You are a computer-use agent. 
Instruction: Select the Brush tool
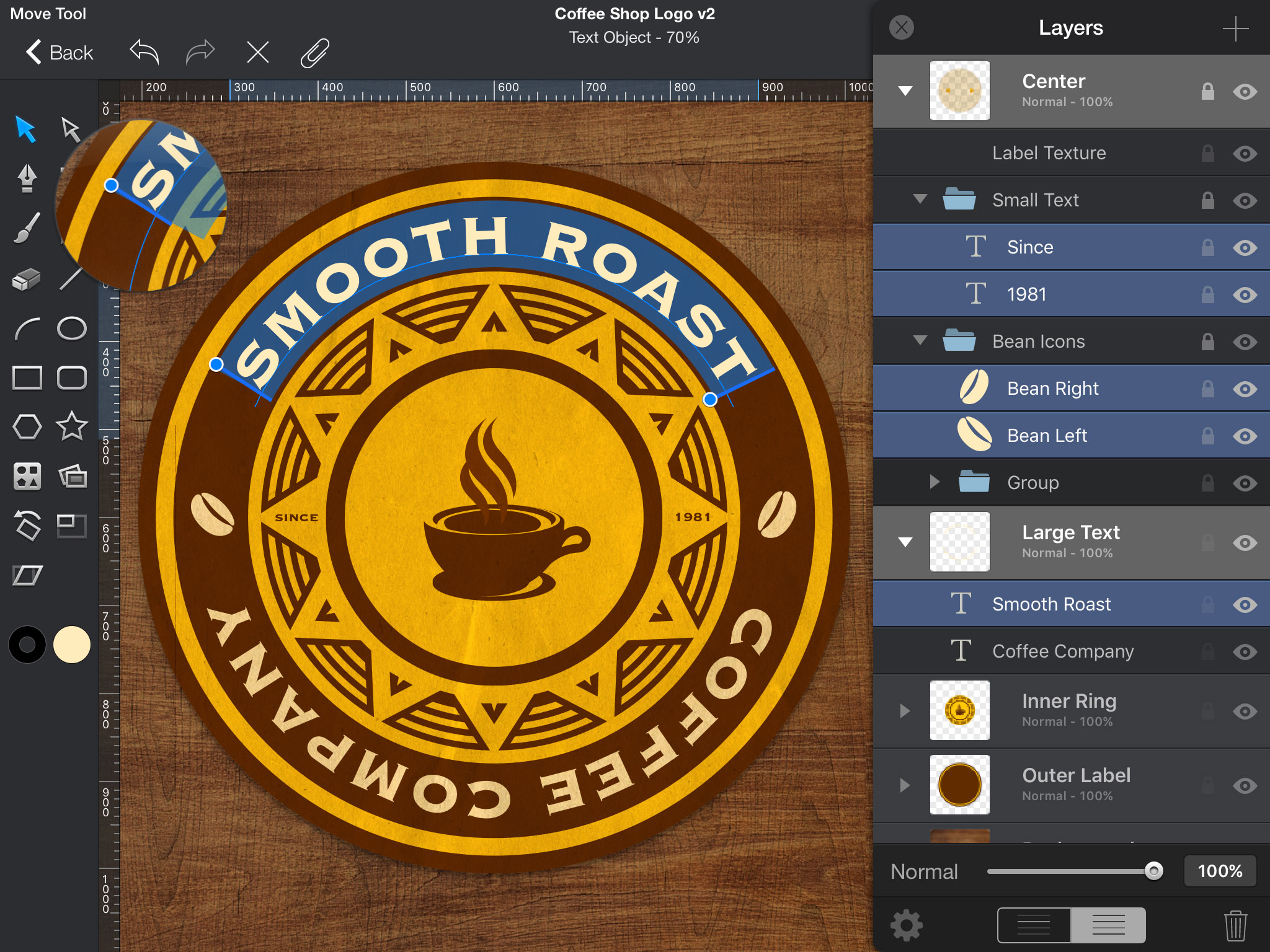tap(27, 228)
